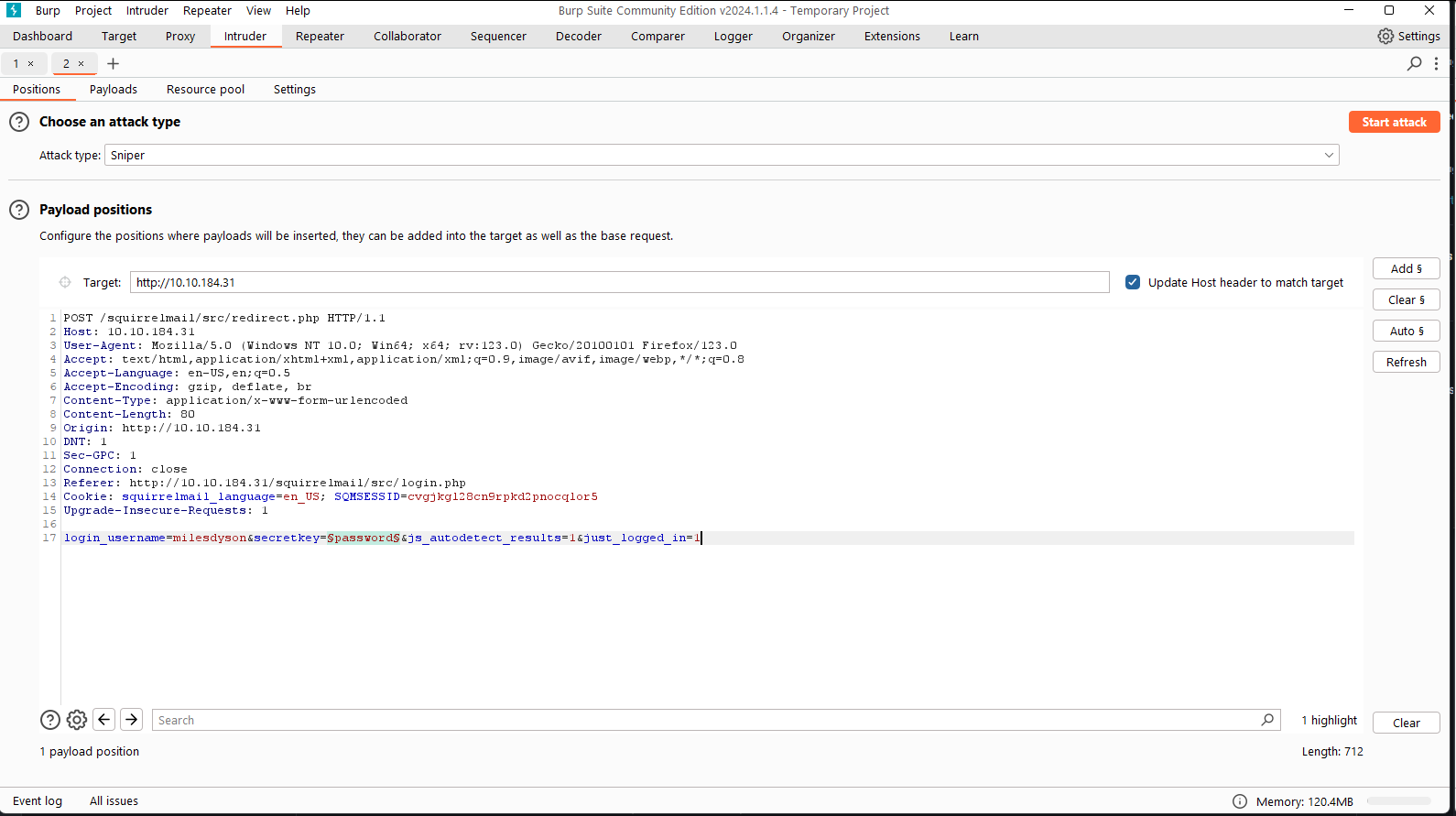Open the Intruder menu
The image size is (1456, 816).
pos(147,10)
